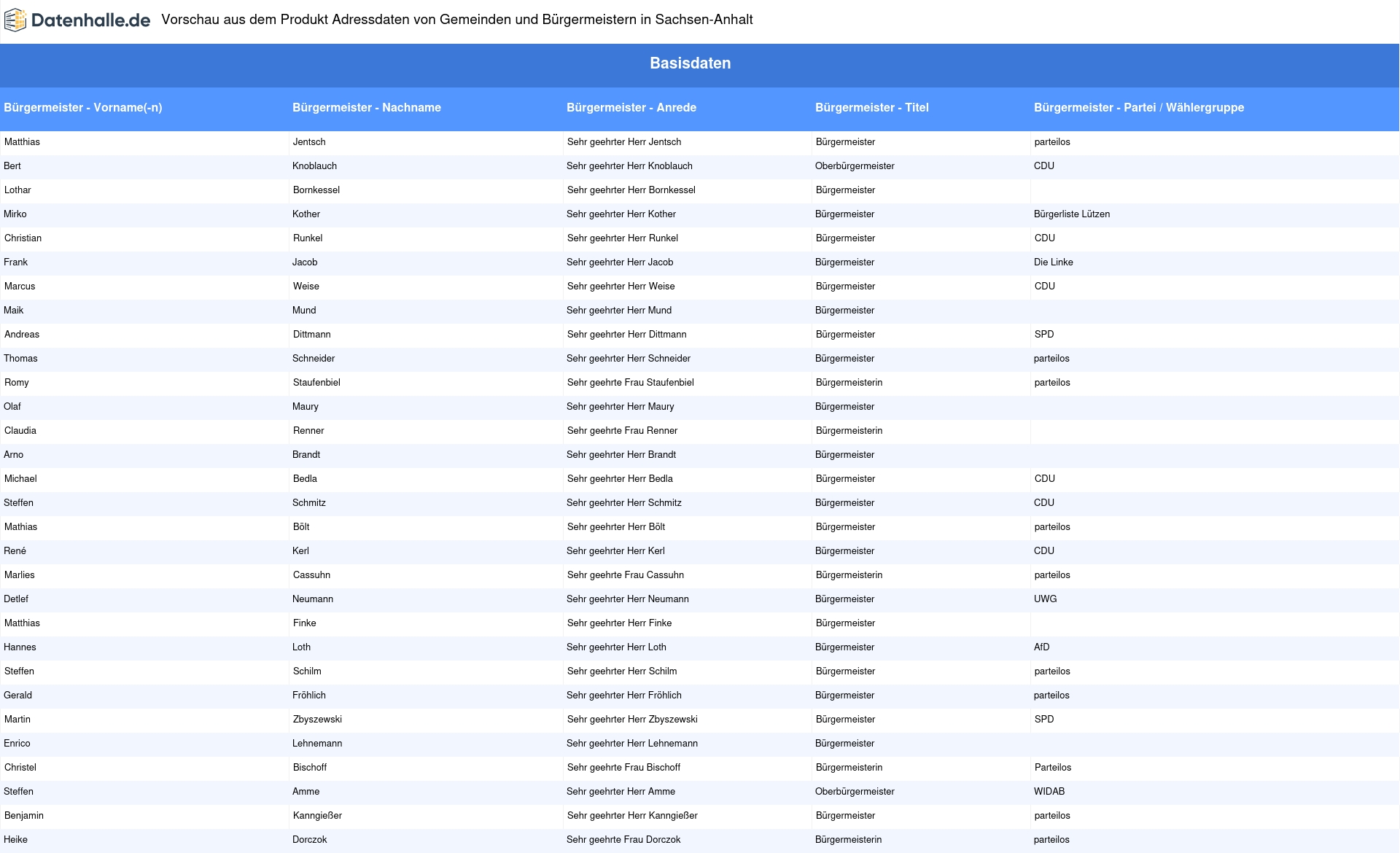Select the surname cell Knoblauch
The width and height of the screenshot is (1400, 853).
[x=314, y=165]
